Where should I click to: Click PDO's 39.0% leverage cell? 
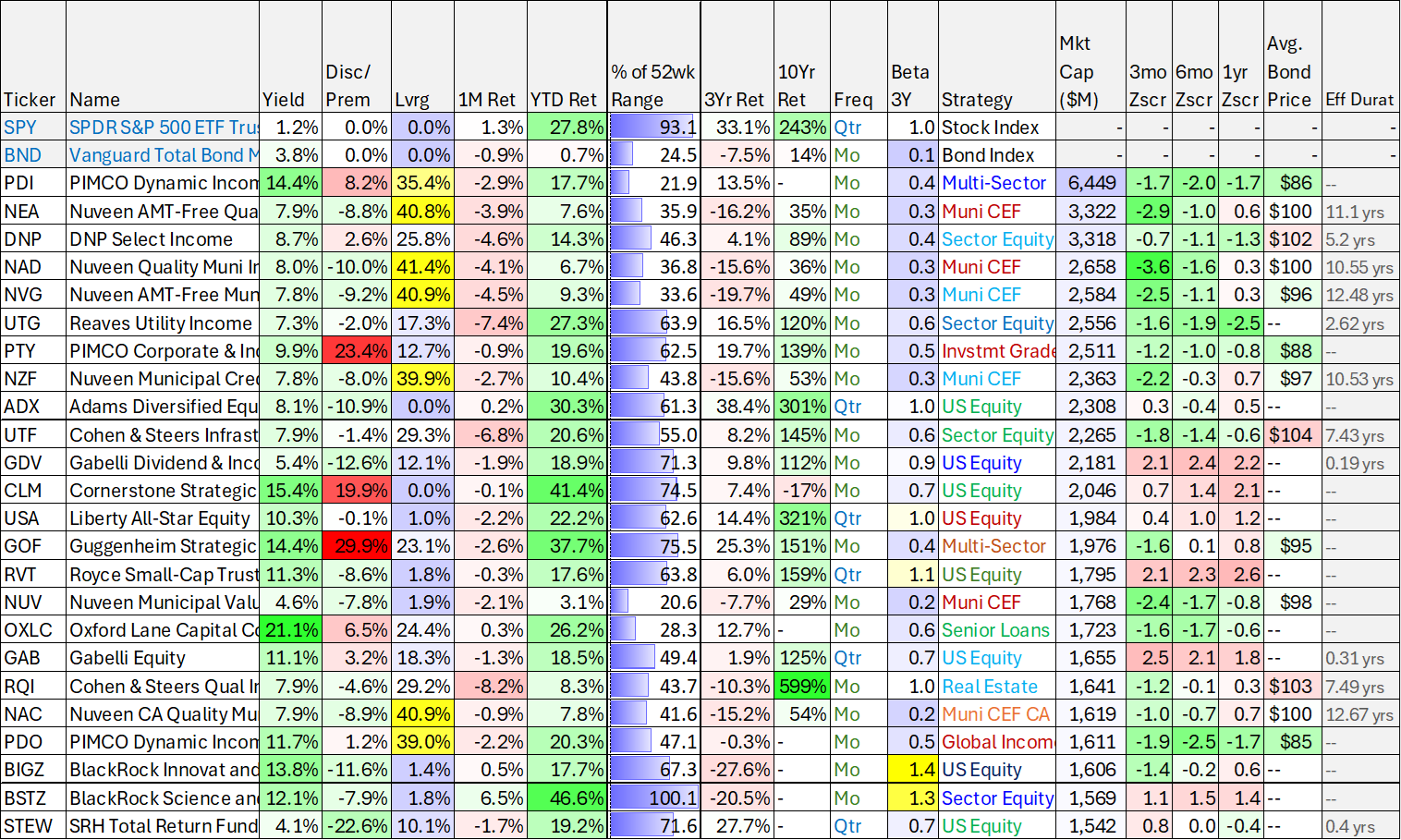423,742
